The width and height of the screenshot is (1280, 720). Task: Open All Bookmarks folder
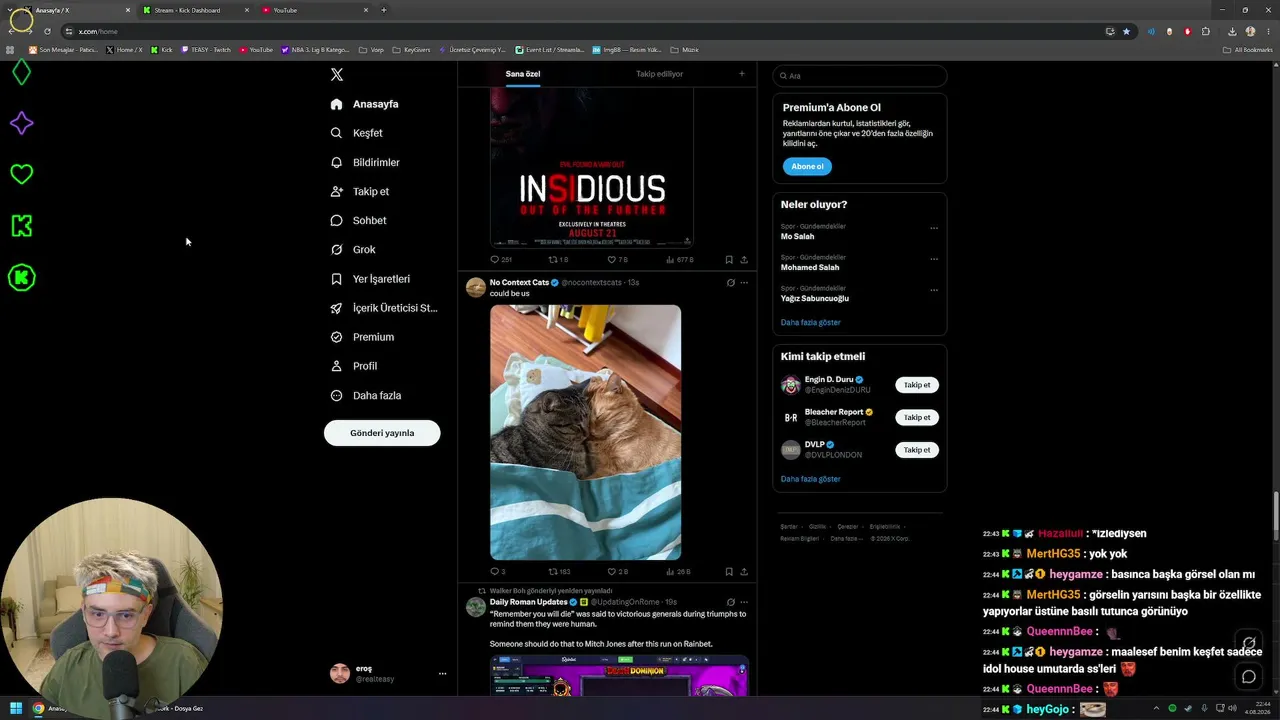pyautogui.click(x=1248, y=49)
